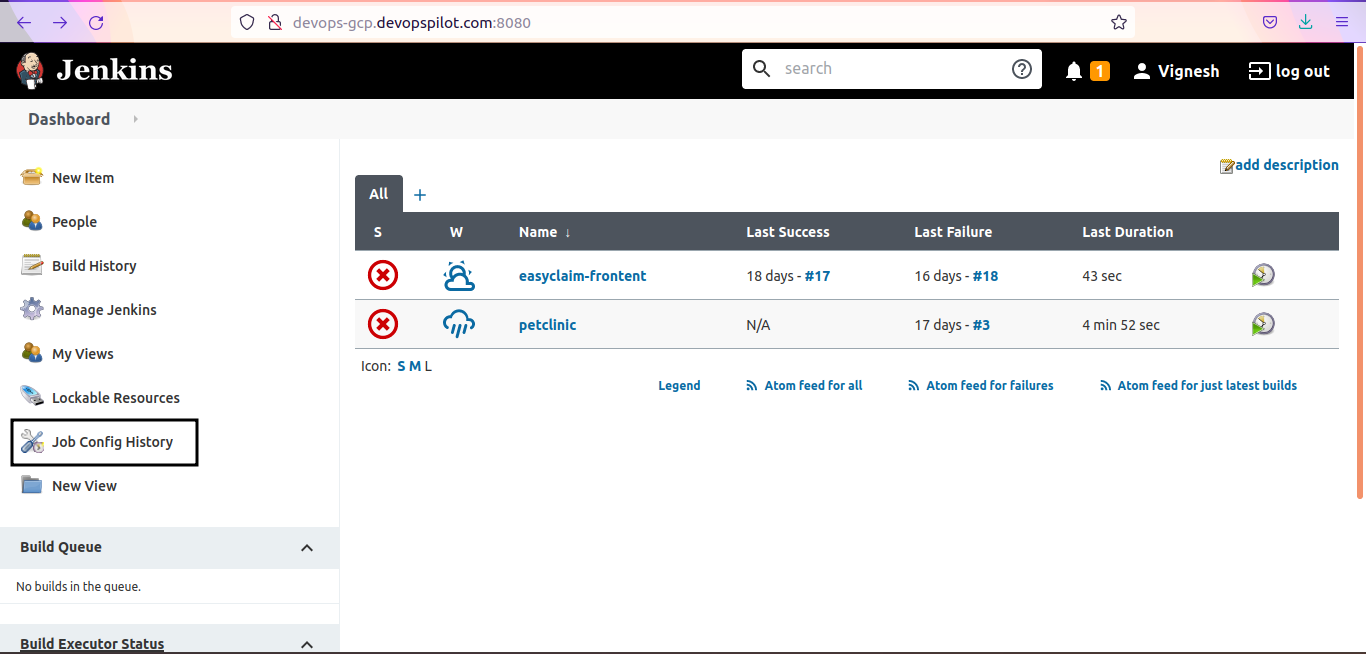
Task: Open Atom feed for just latest builds
Action: point(1207,385)
